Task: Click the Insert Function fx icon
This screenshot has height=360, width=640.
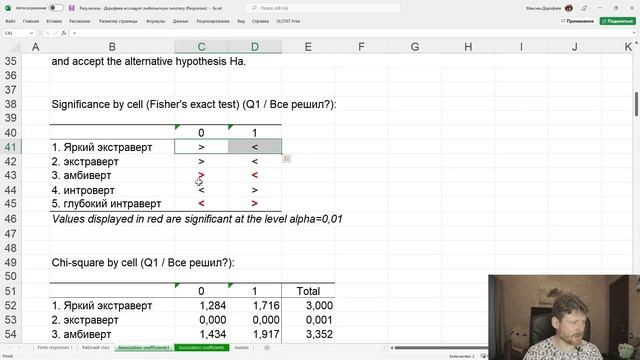Action: [x=64, y=33]
